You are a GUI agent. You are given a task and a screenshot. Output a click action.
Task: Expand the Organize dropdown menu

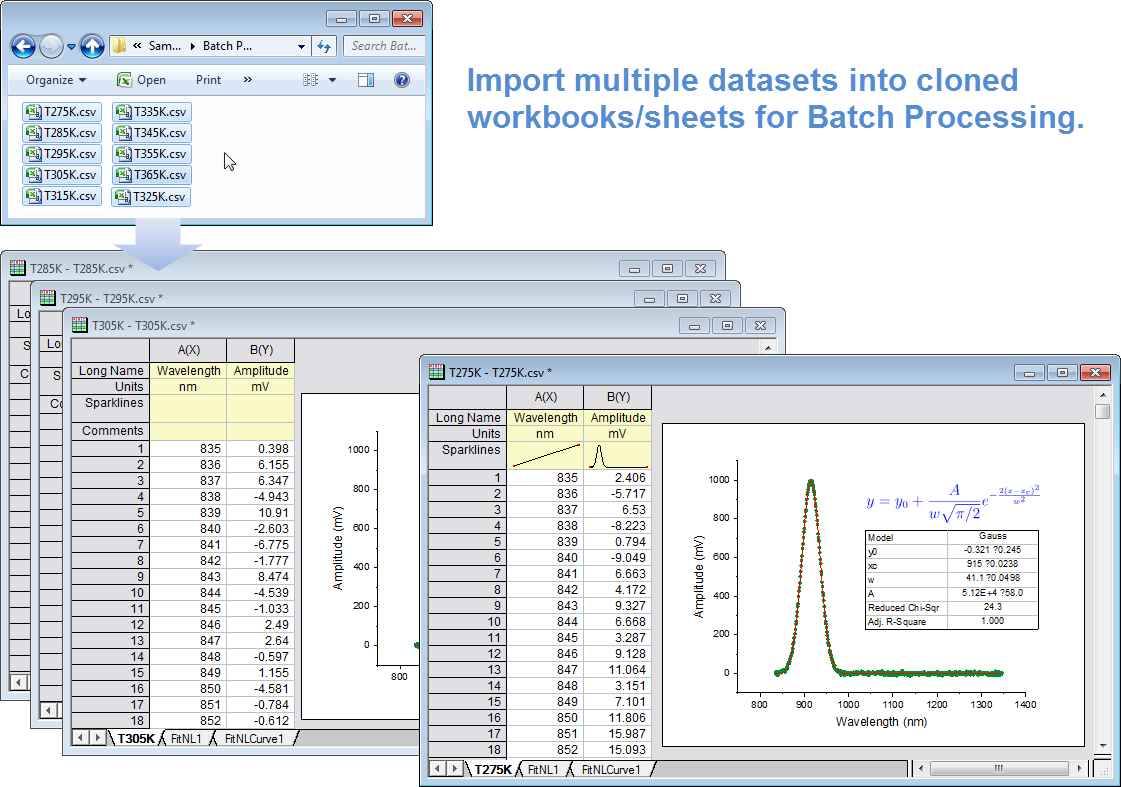56,80
